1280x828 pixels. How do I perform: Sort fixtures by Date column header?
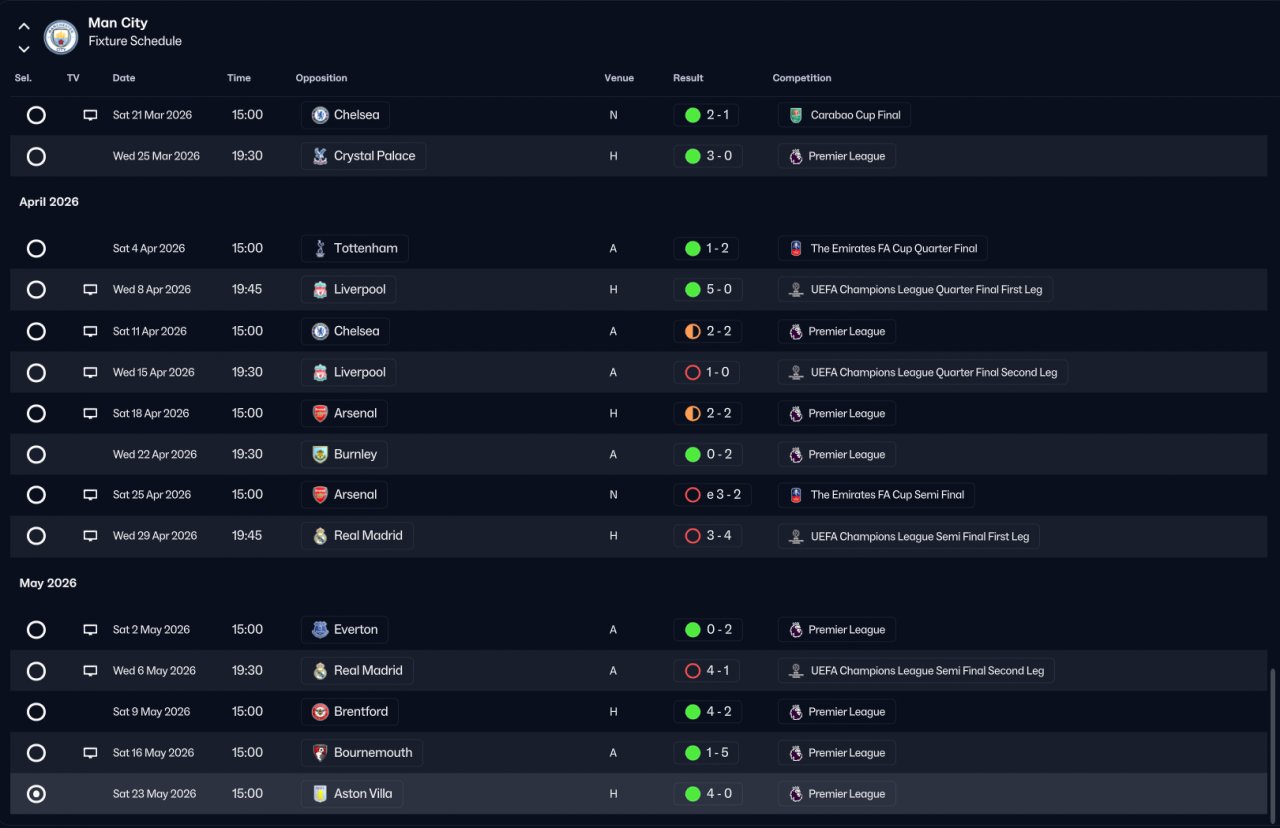click(124, 78)
